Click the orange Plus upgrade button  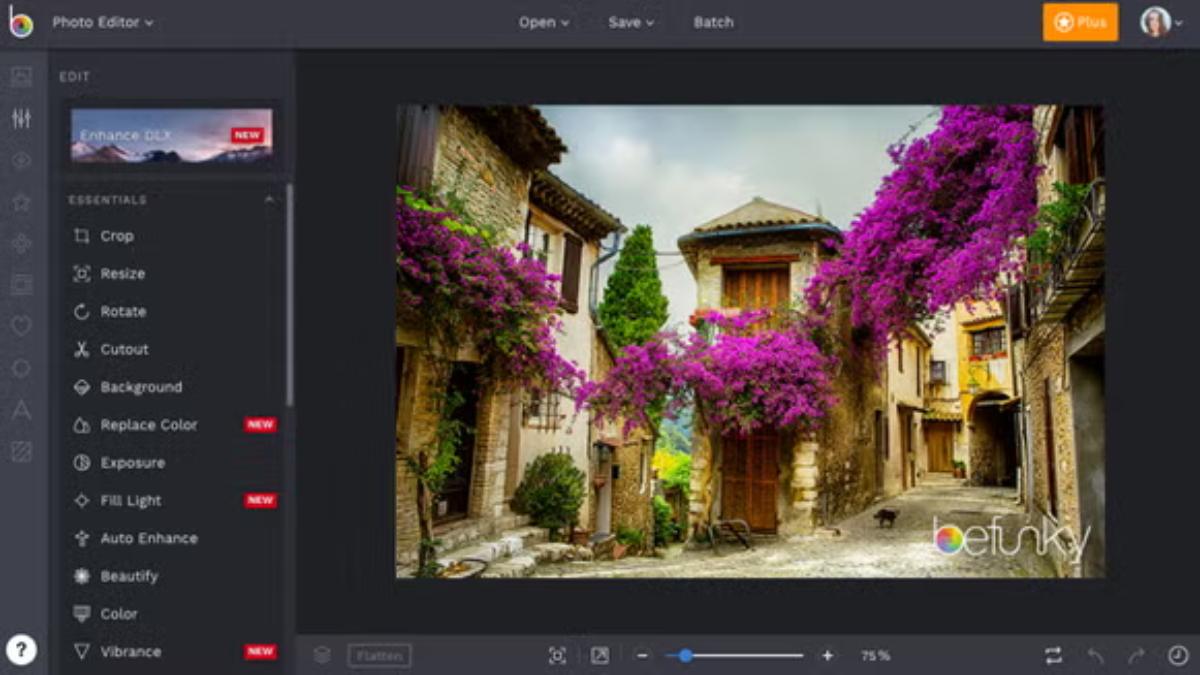pyautogui.click(x=1080, y=22)
